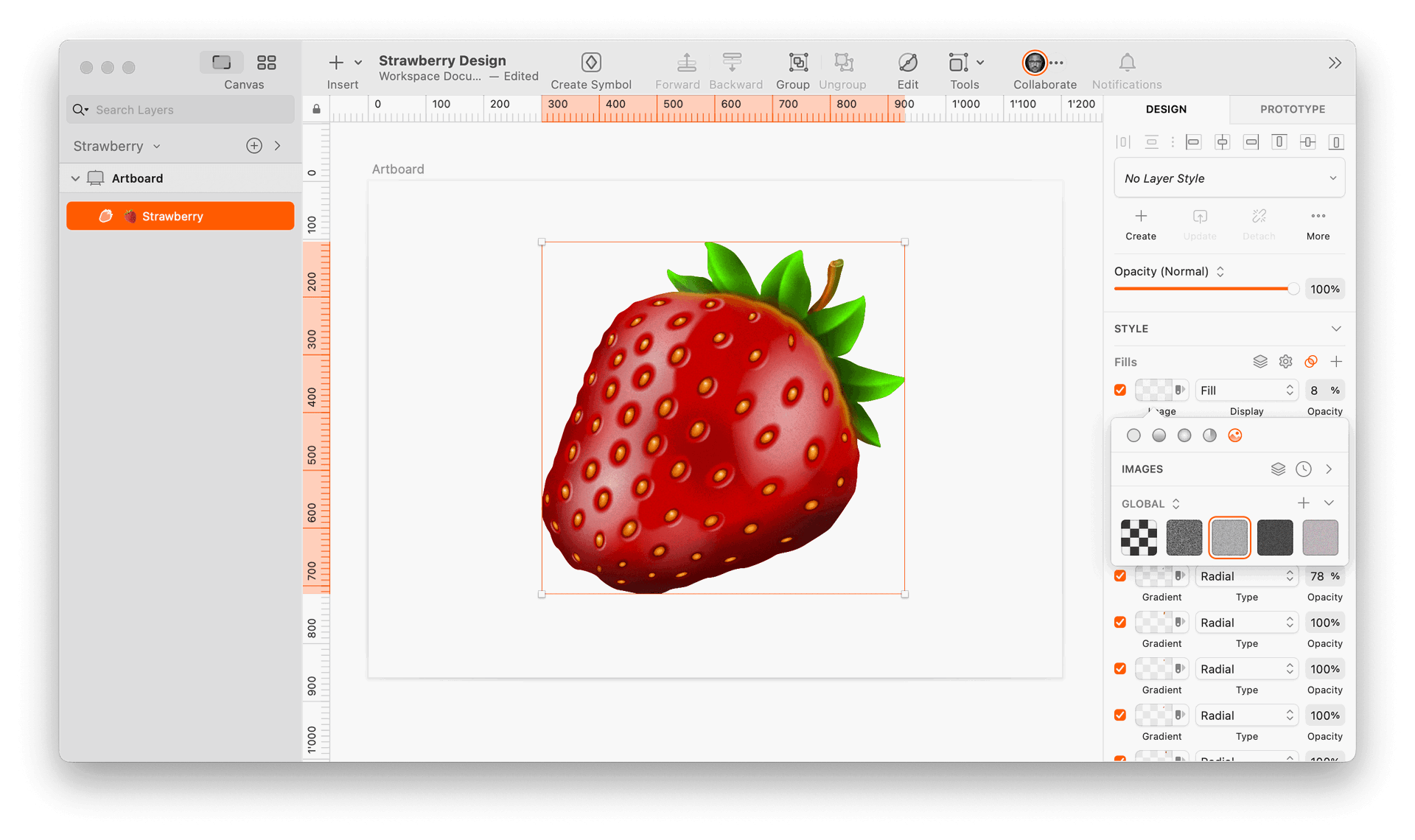This screenshot has width=1415, height=840.
Task: Group the selected layers
Action: [798, 63]
